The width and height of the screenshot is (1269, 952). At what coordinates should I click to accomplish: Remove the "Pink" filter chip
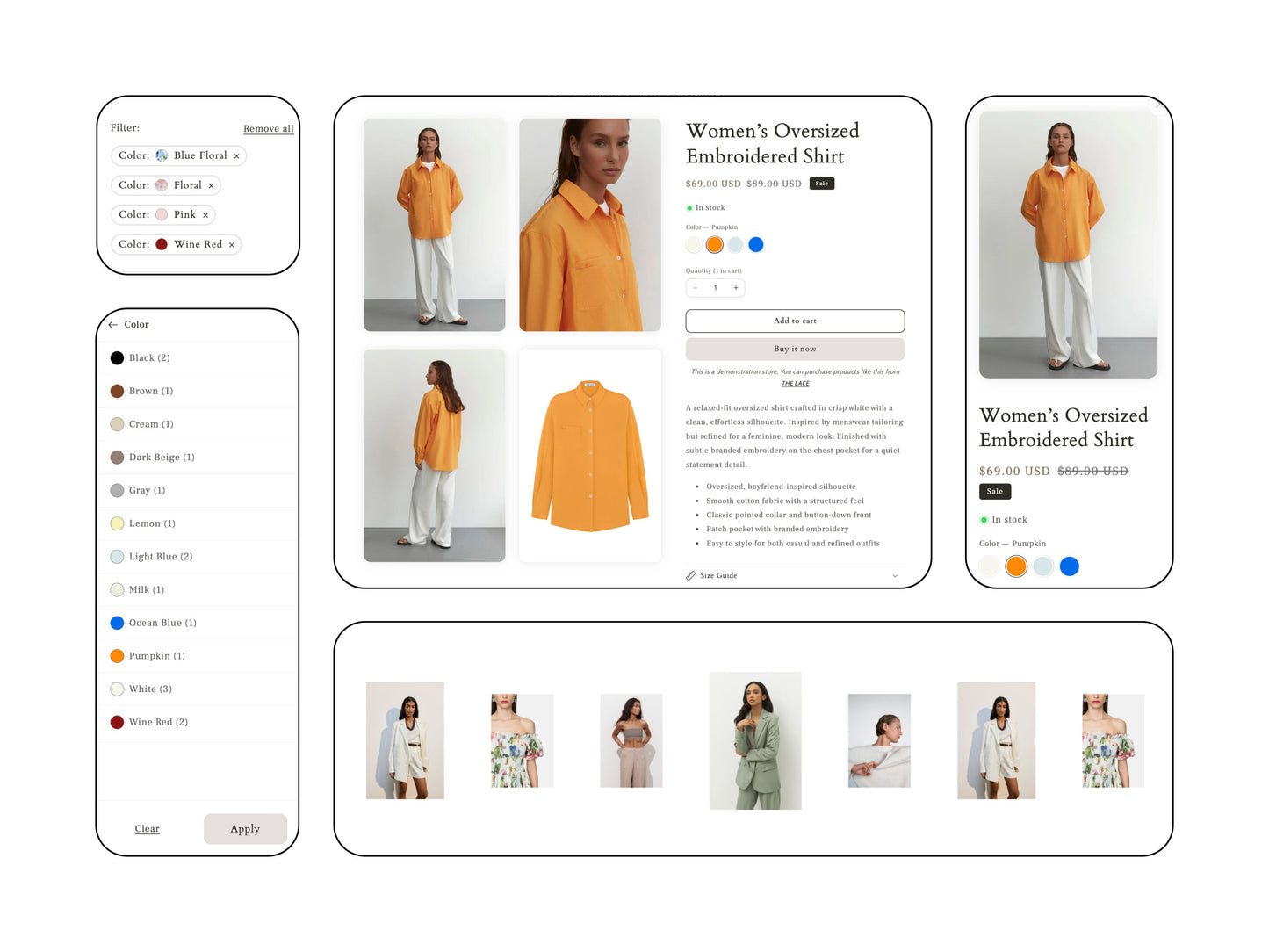point(205,214)
